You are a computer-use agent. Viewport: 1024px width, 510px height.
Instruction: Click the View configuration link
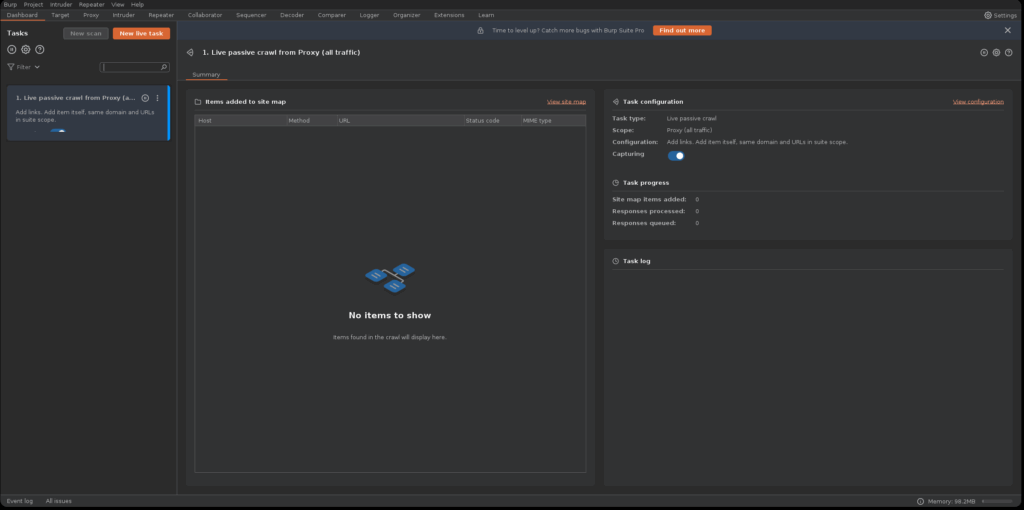pyautogui.click(x=978, y=102)
